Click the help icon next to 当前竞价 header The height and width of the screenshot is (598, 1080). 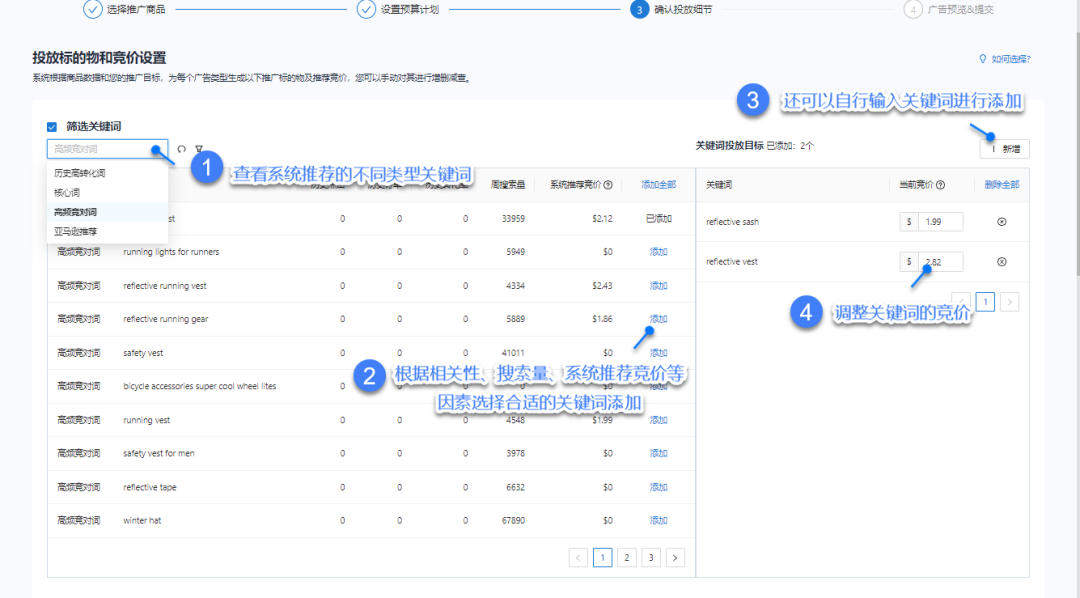click(x=939, y=184)
